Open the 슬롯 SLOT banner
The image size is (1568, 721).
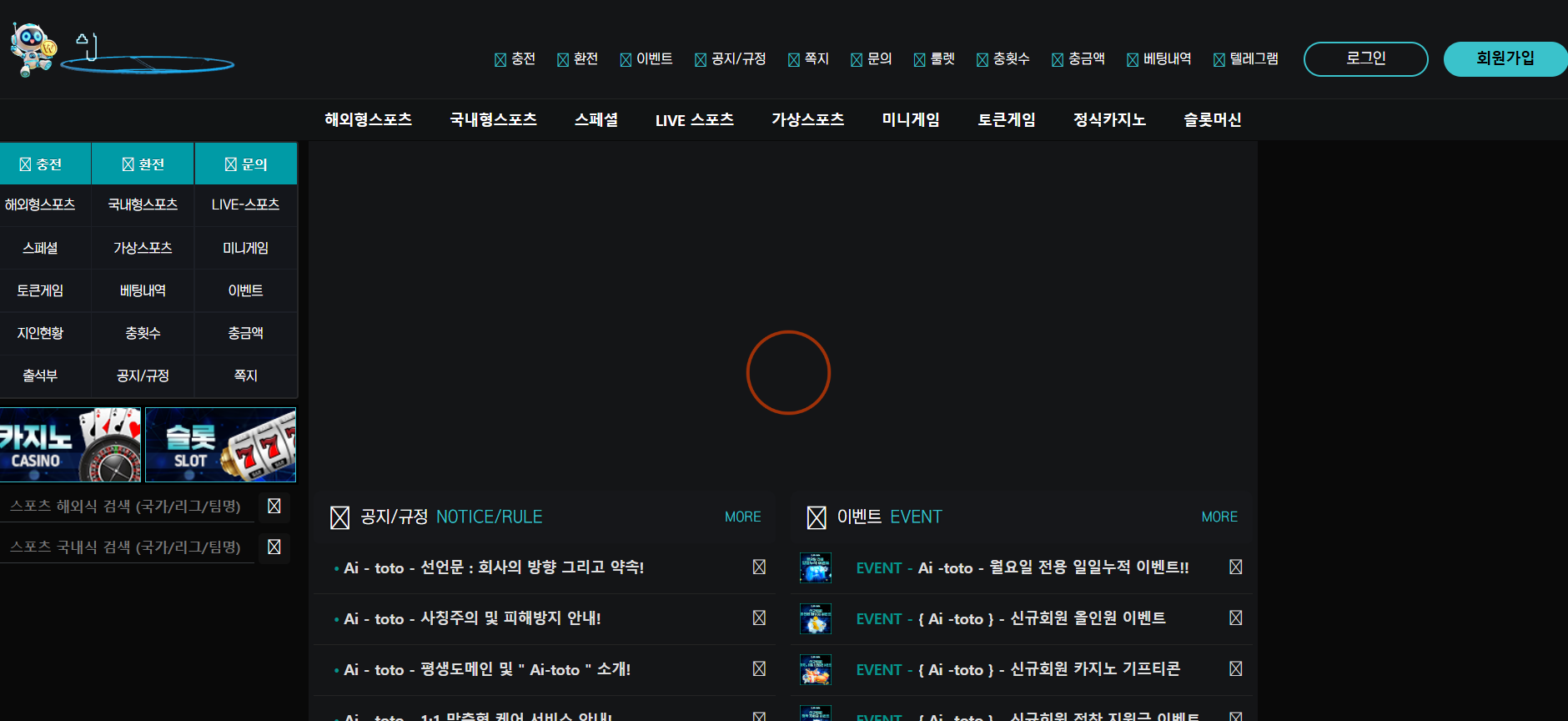click(x=220, y=445)
